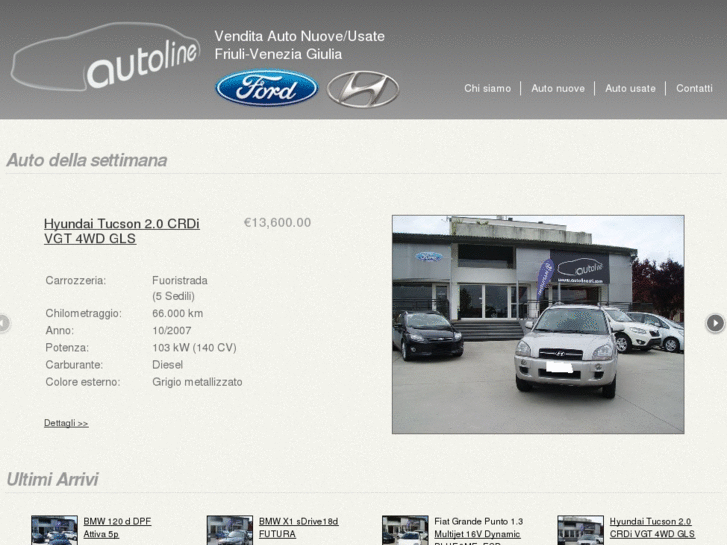Screen dimensions: 727x545
Task: Go to next car with right arrow
Action: click(x=715, y=323)
